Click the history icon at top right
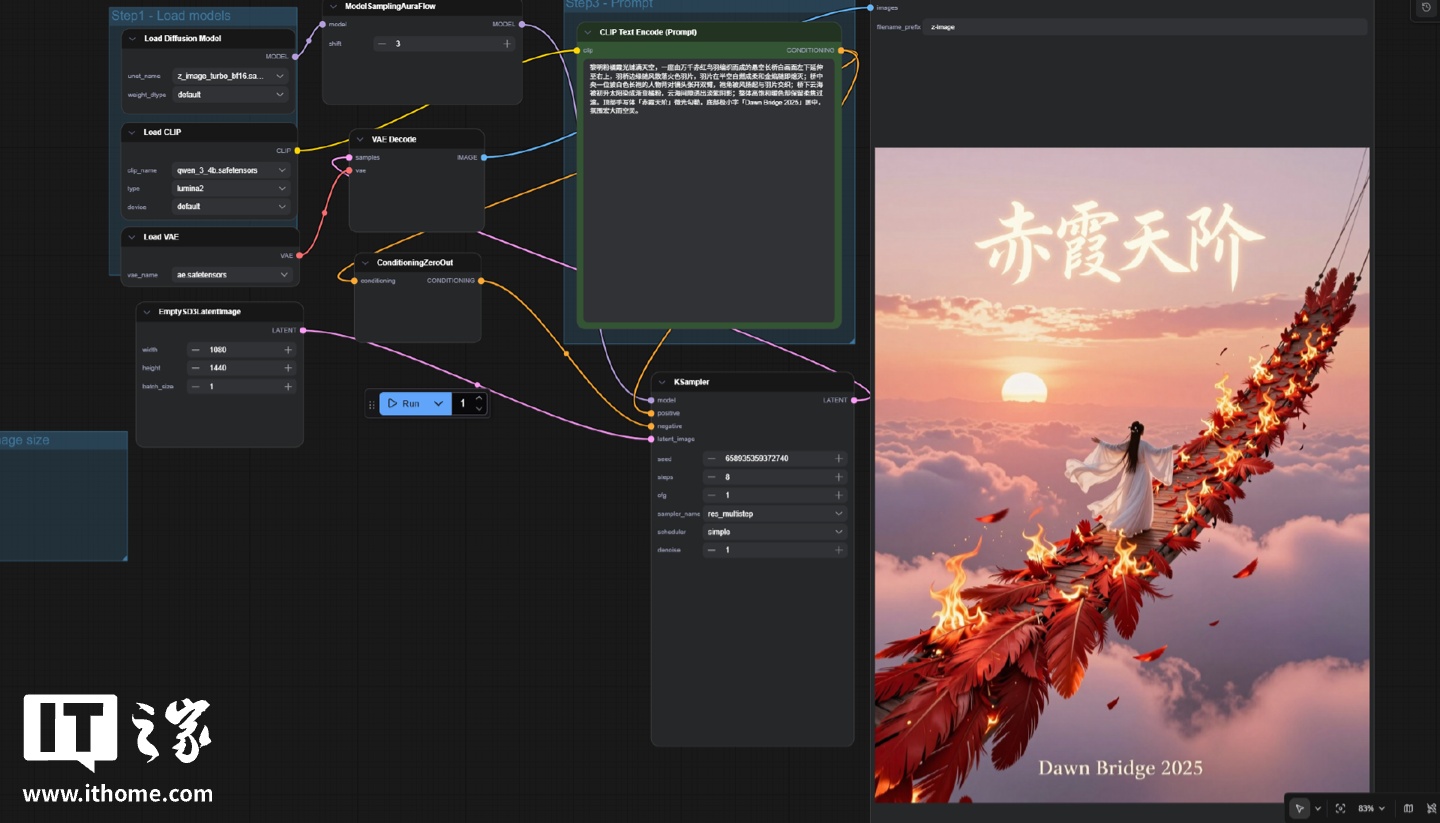 [1426, 8]
